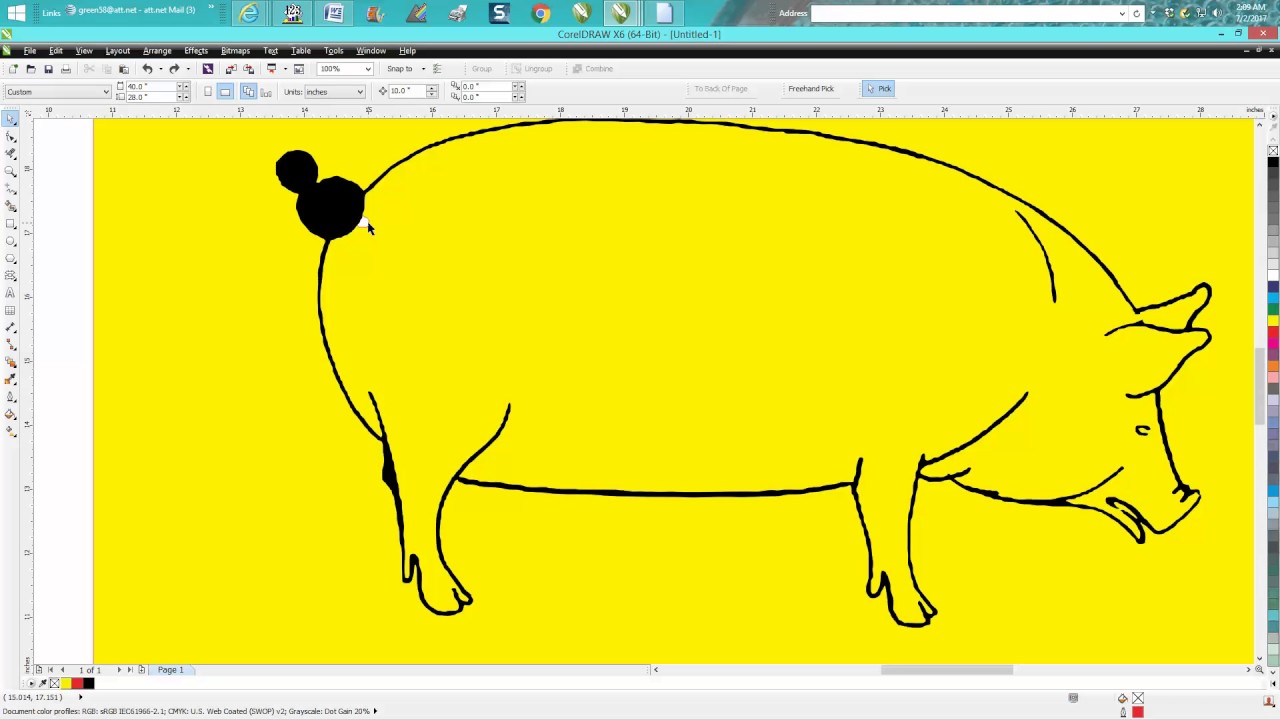The image size is (1280, 720).
Task: Open Google Chrome from the taskbar
Action: [540, 13]
